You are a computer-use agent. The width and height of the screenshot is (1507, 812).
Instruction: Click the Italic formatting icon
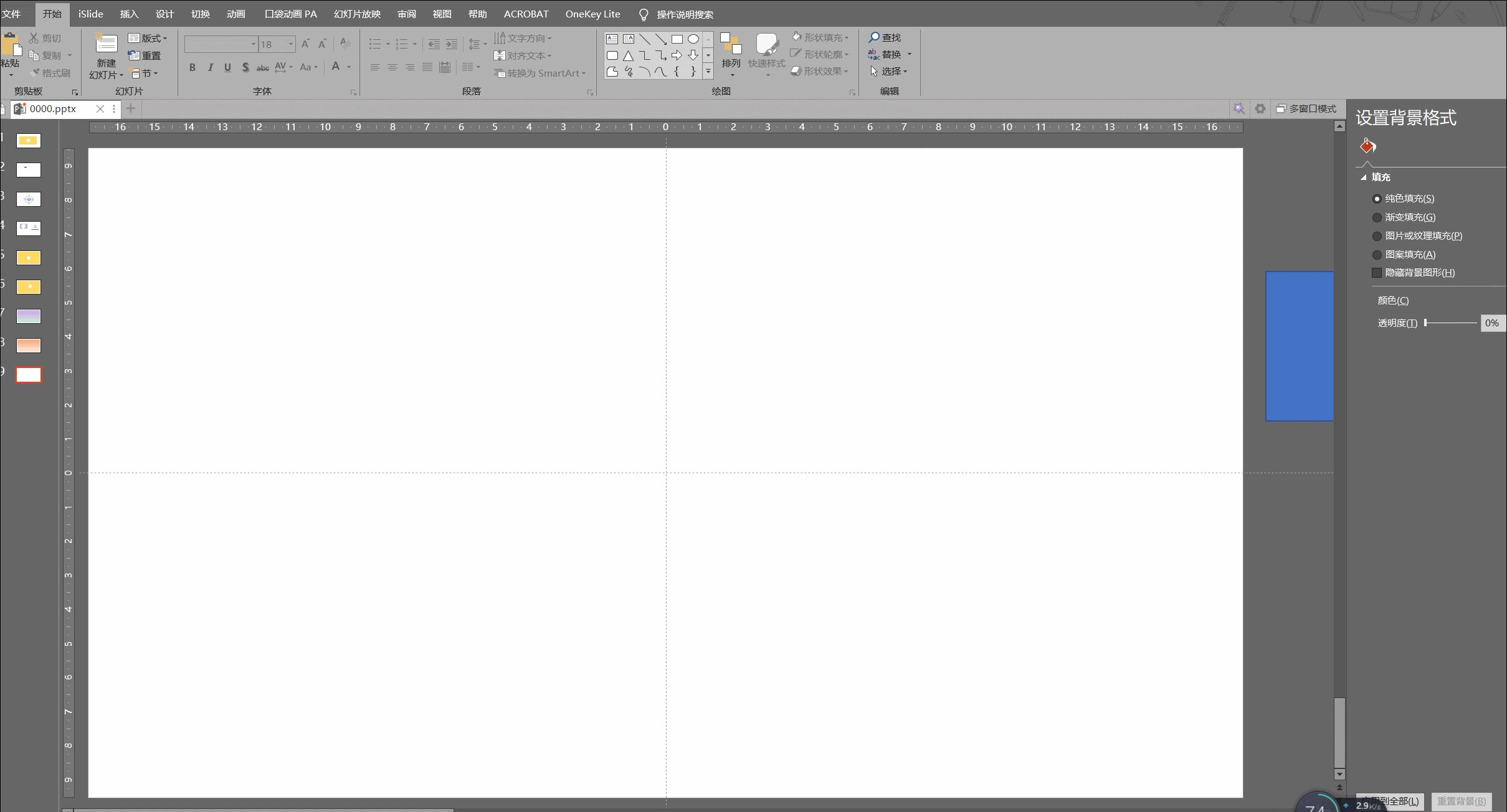[211, 67]
